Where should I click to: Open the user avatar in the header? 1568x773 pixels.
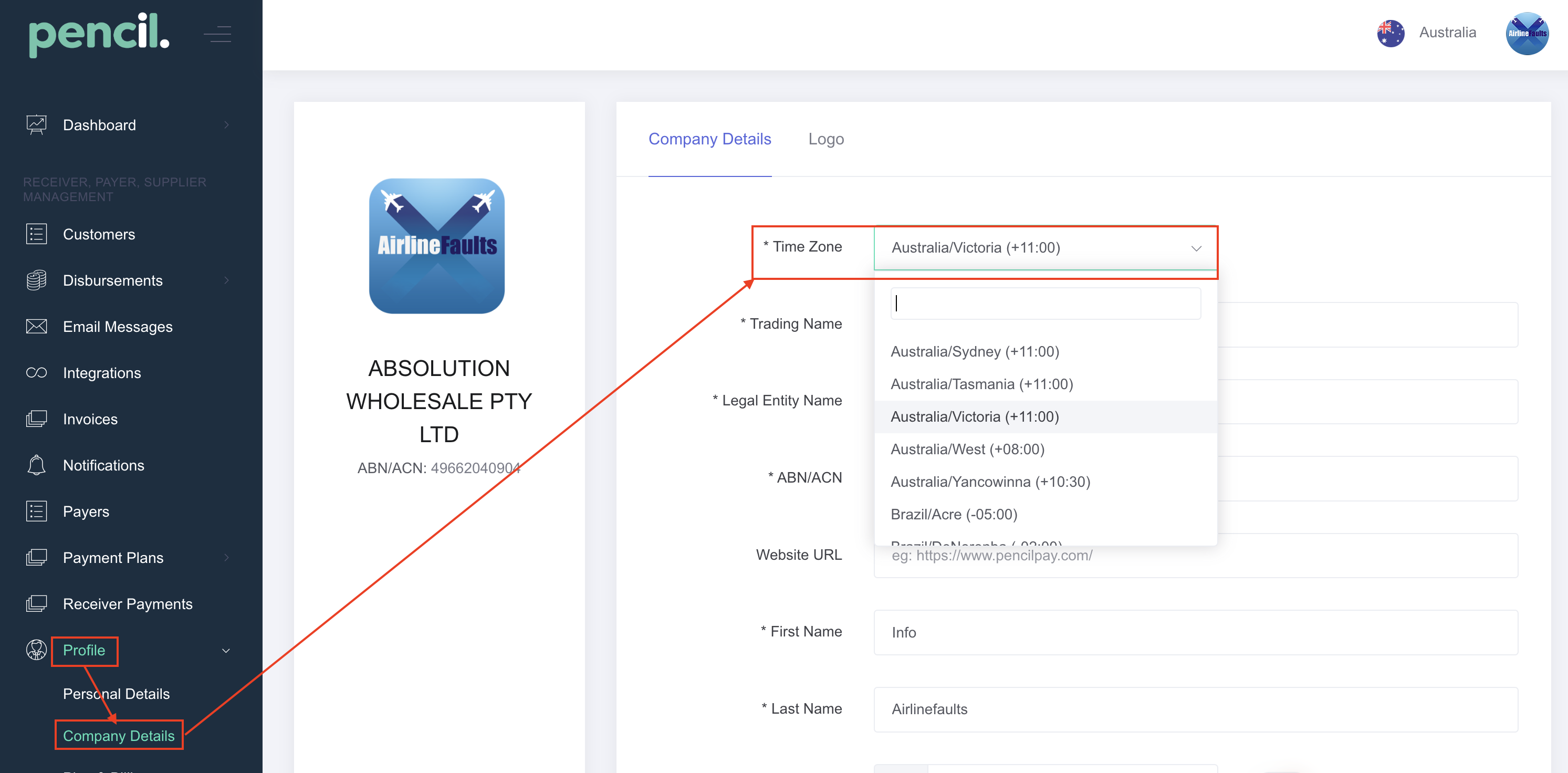(x=1527, y=33)
